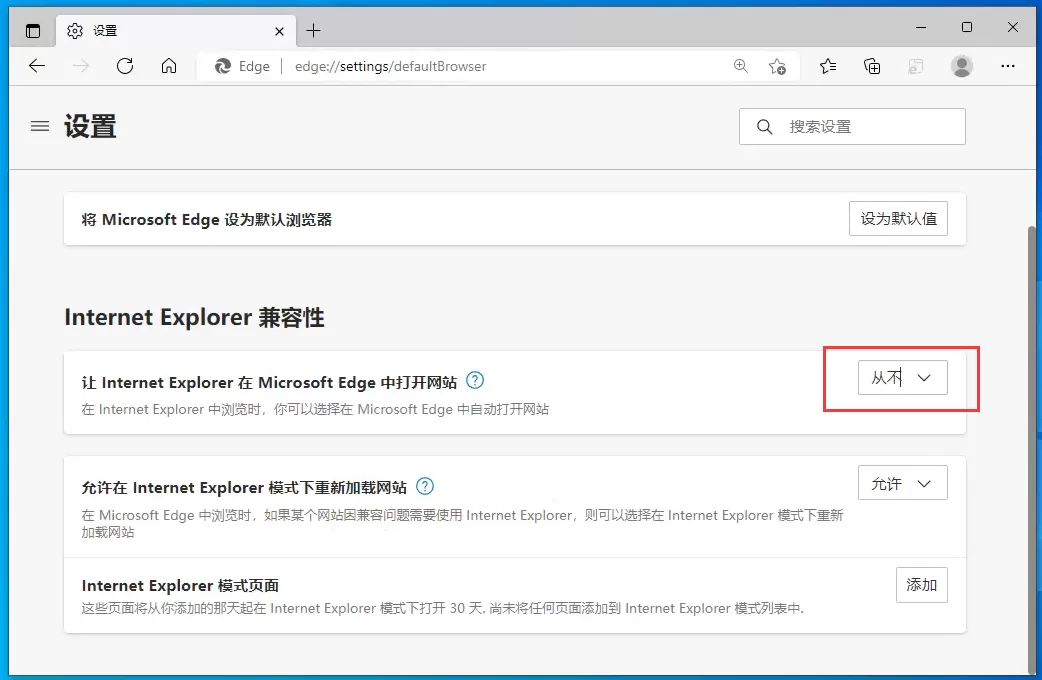This screenshot has width=1042, height=680.
Task: Click the profile avatar icon
Action: click(x=961, y=66)
